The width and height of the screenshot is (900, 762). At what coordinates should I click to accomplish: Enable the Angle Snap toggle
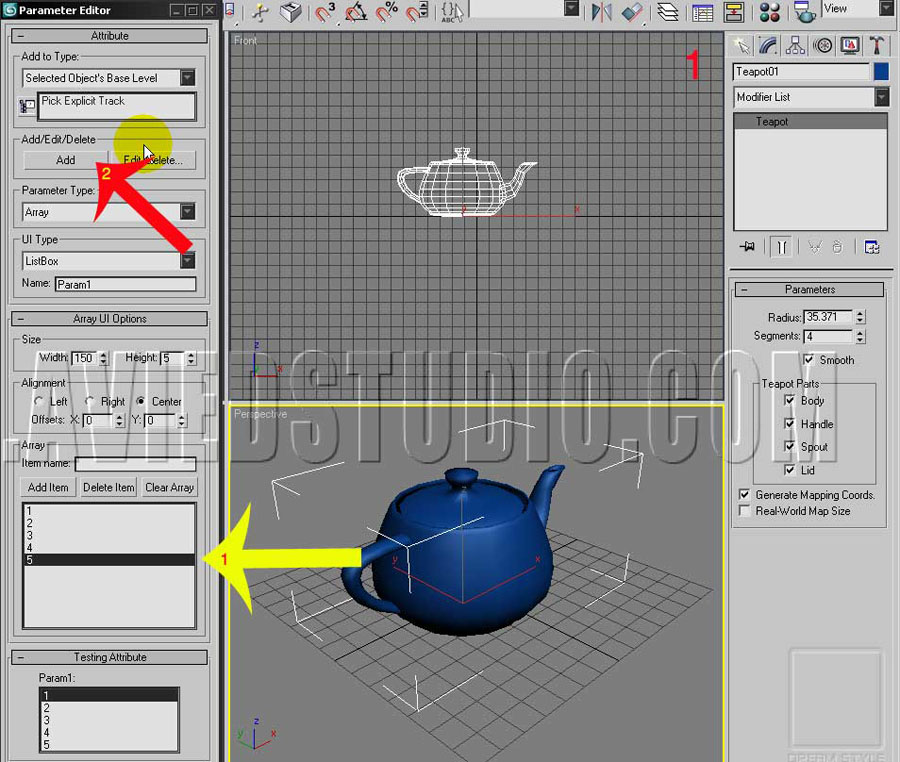(356, 12)
